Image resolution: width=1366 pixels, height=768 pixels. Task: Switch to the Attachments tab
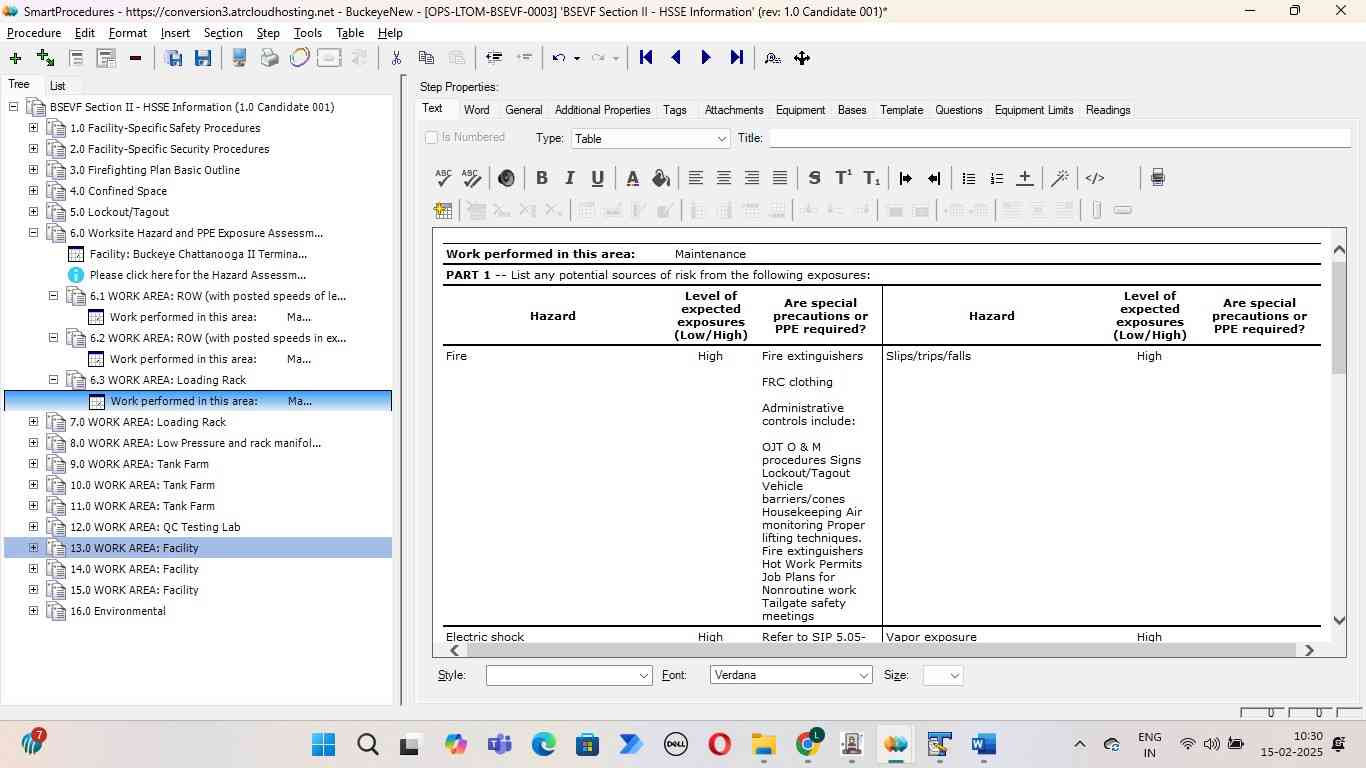733,110
